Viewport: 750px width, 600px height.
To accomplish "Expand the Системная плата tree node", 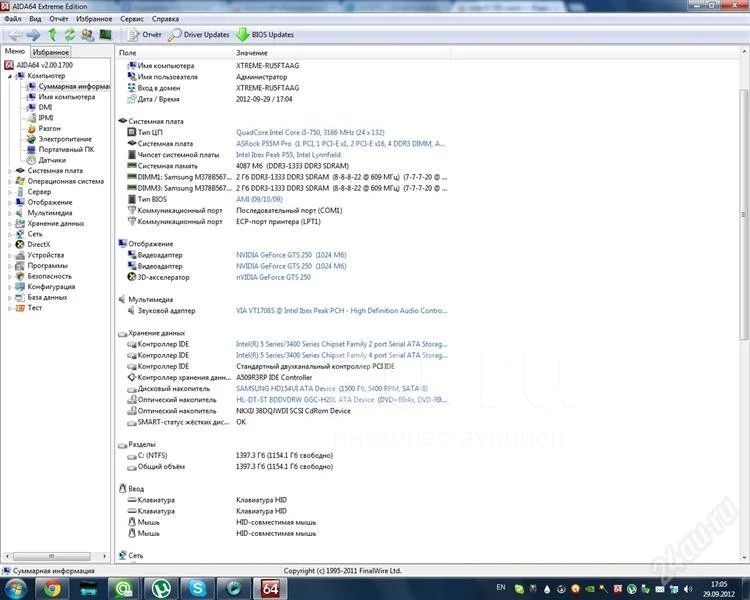I will 10,171.
